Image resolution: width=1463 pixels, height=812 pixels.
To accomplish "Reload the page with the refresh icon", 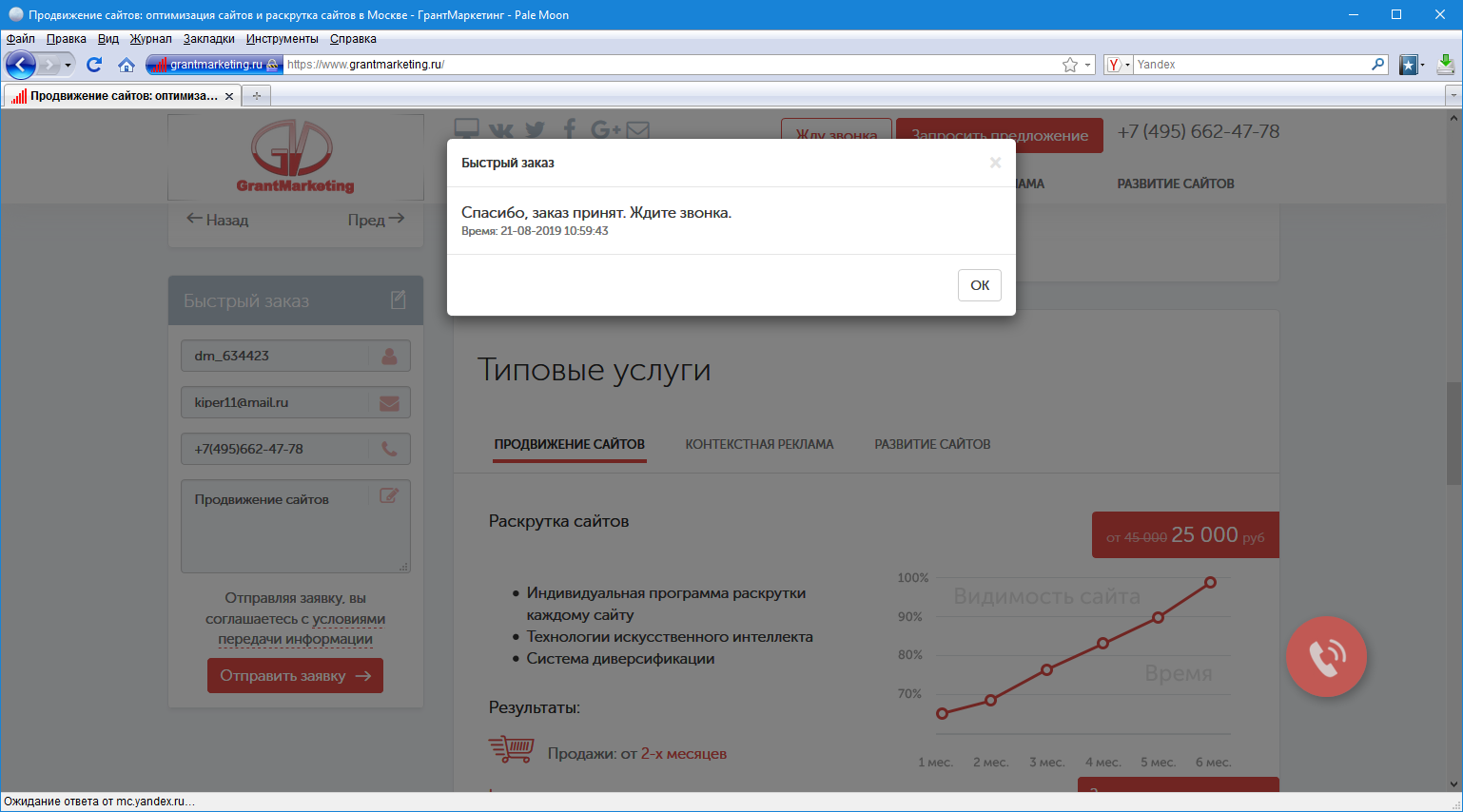I will 93,65.
